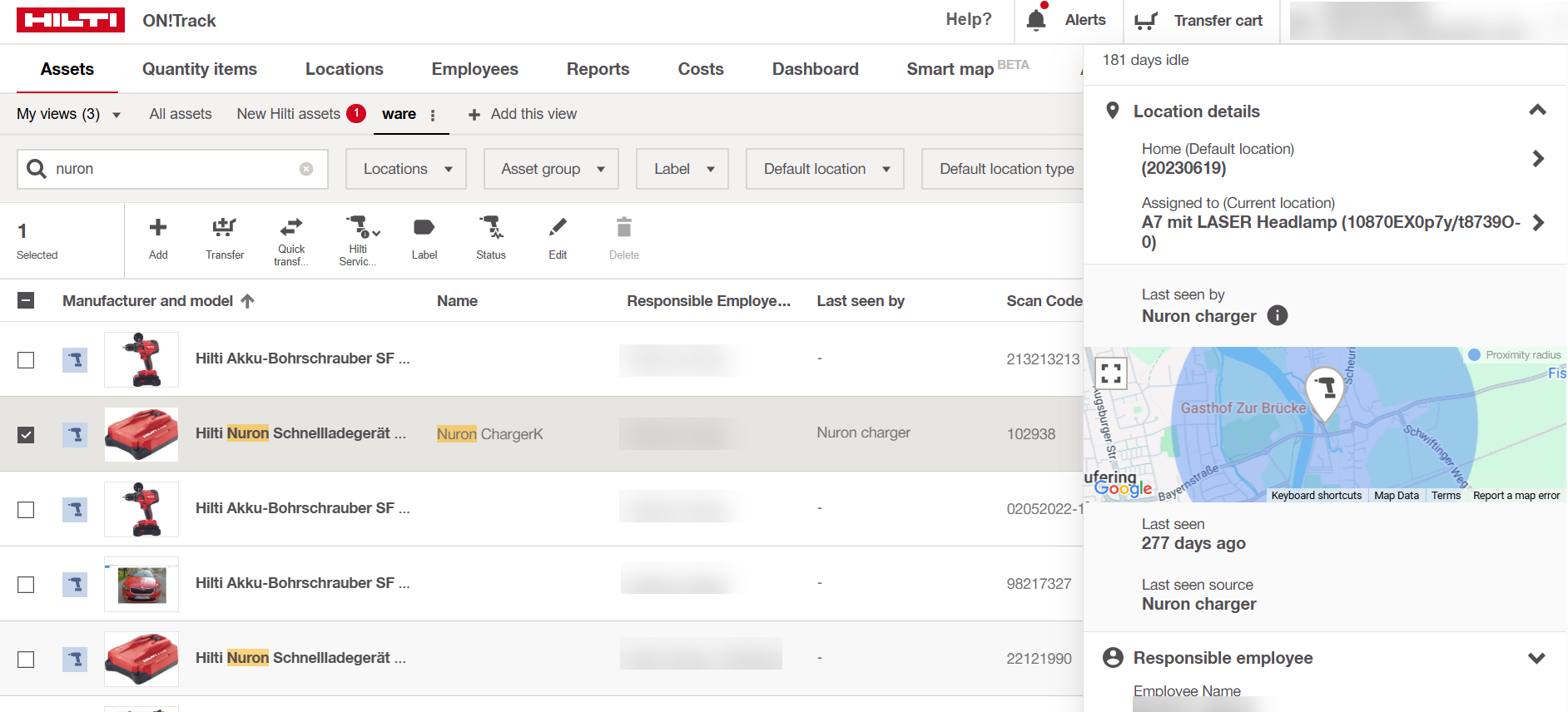Viewport: 1568px width, 712px height.
Task: Expand the Responsible employee section
Action: (1536, 658)
